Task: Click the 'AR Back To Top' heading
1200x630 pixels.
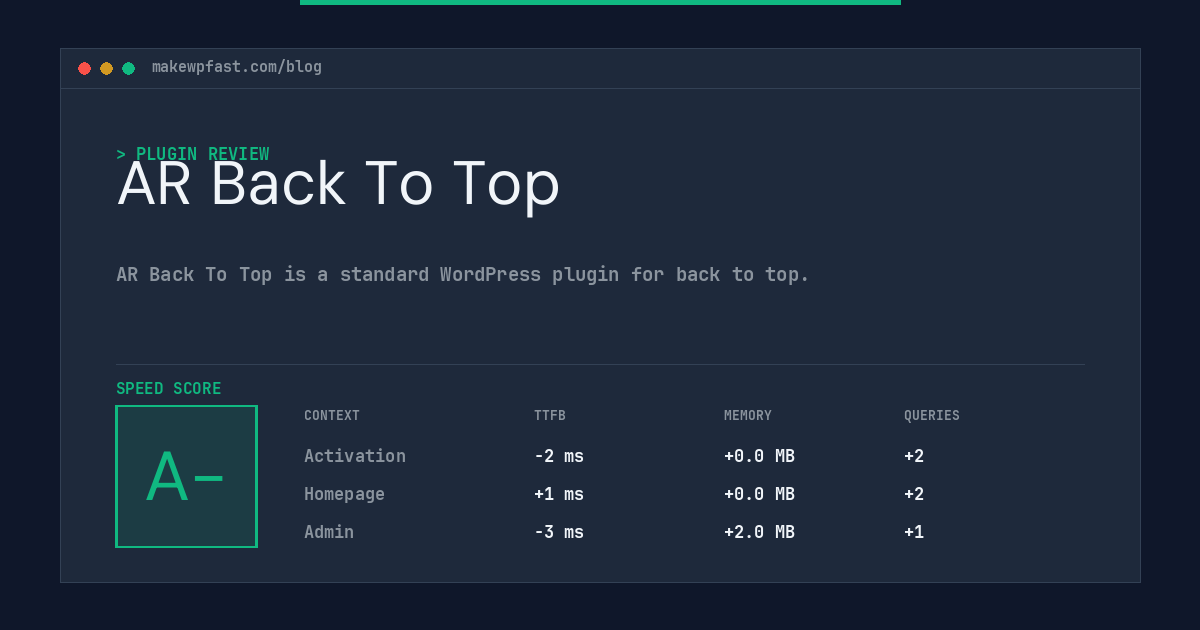Action: 339,184
